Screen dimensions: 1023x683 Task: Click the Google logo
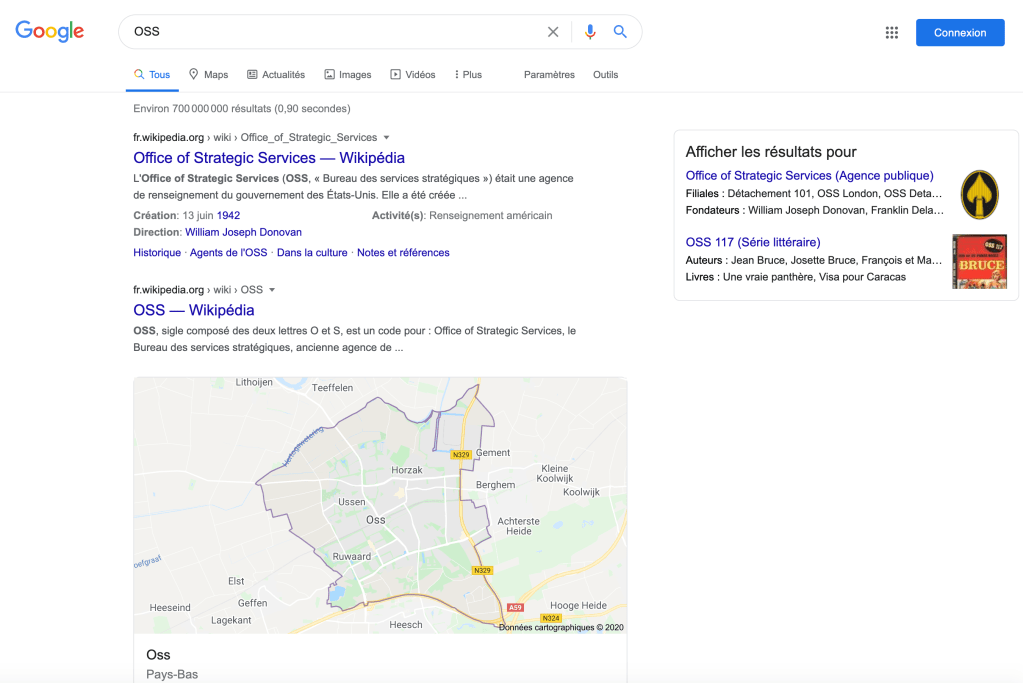(x=49, y=31)
